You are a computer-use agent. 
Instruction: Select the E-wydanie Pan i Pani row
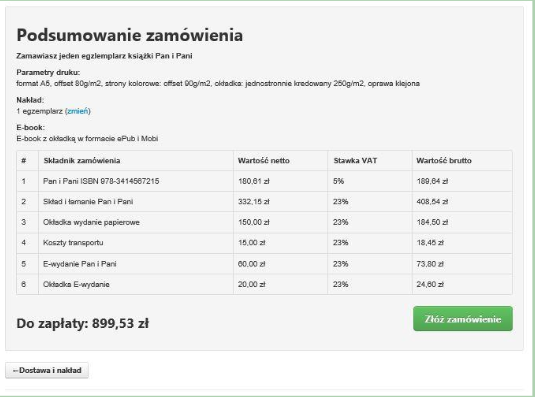pos(264,264)
